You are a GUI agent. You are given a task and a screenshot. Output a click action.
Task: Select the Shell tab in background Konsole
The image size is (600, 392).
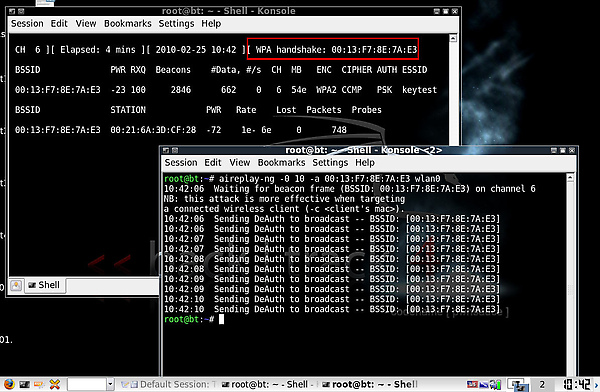45,286
